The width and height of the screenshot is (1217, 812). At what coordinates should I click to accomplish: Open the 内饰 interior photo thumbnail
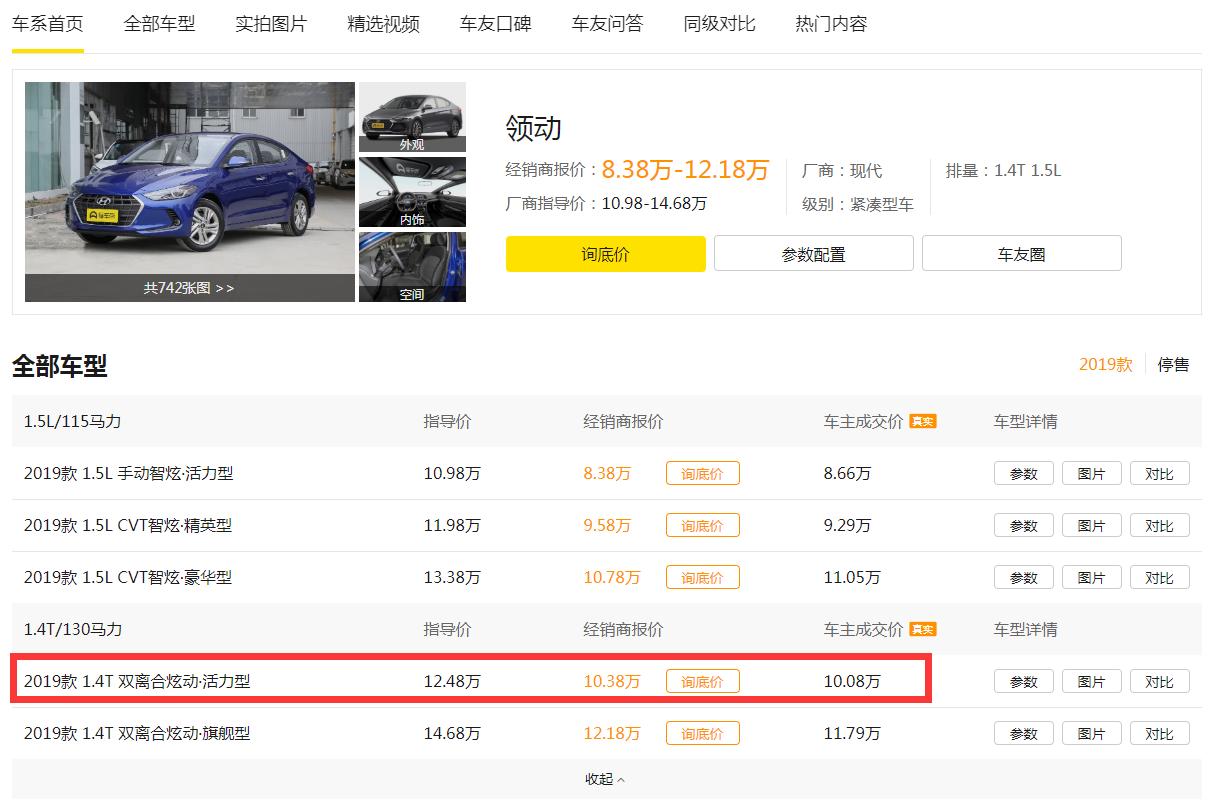tap(412, 191)
